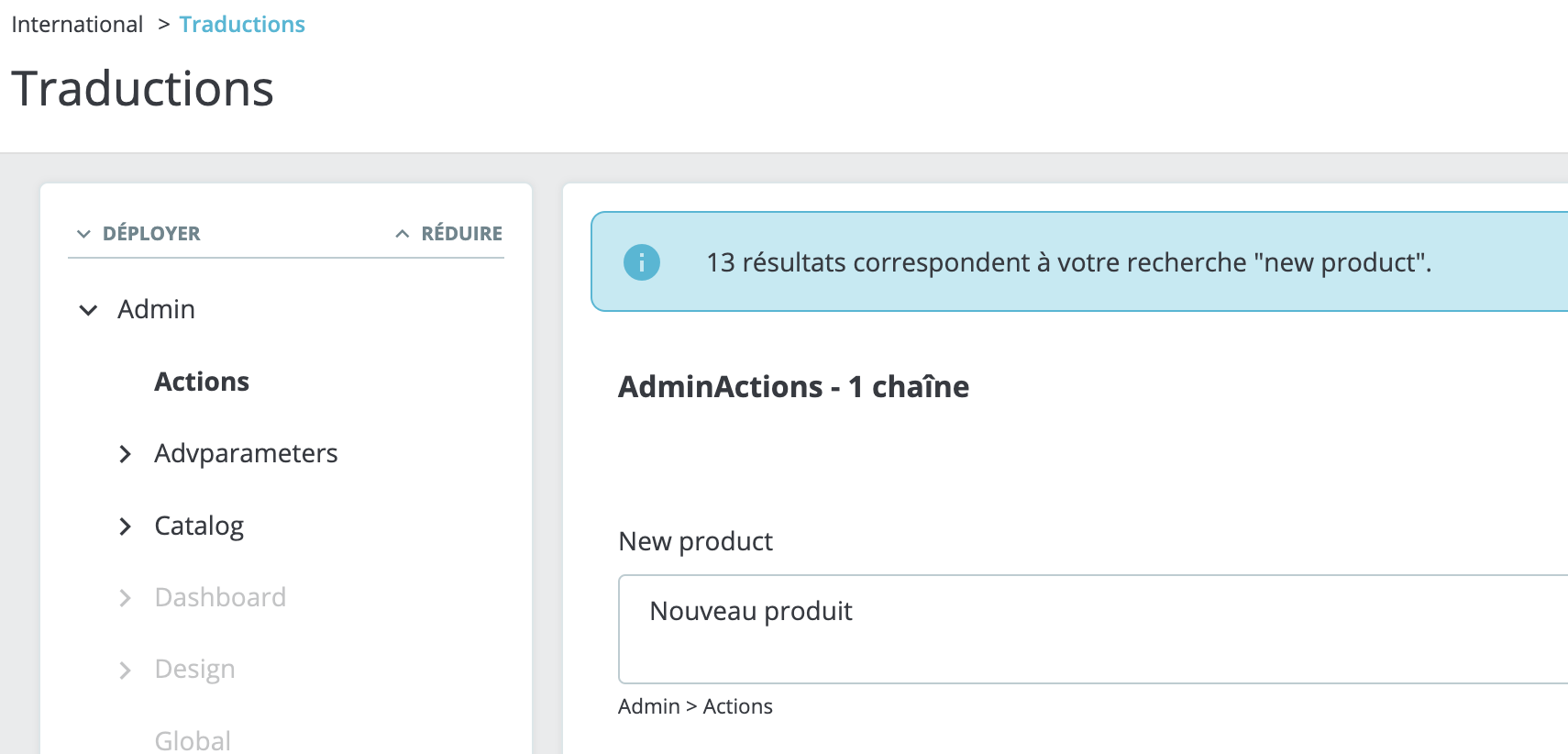Expand the Catalog branch

click(199, 526)
